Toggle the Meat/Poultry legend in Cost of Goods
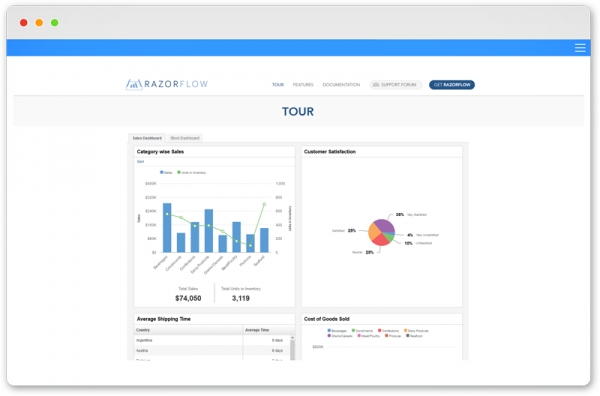 (x=368, y=336)
